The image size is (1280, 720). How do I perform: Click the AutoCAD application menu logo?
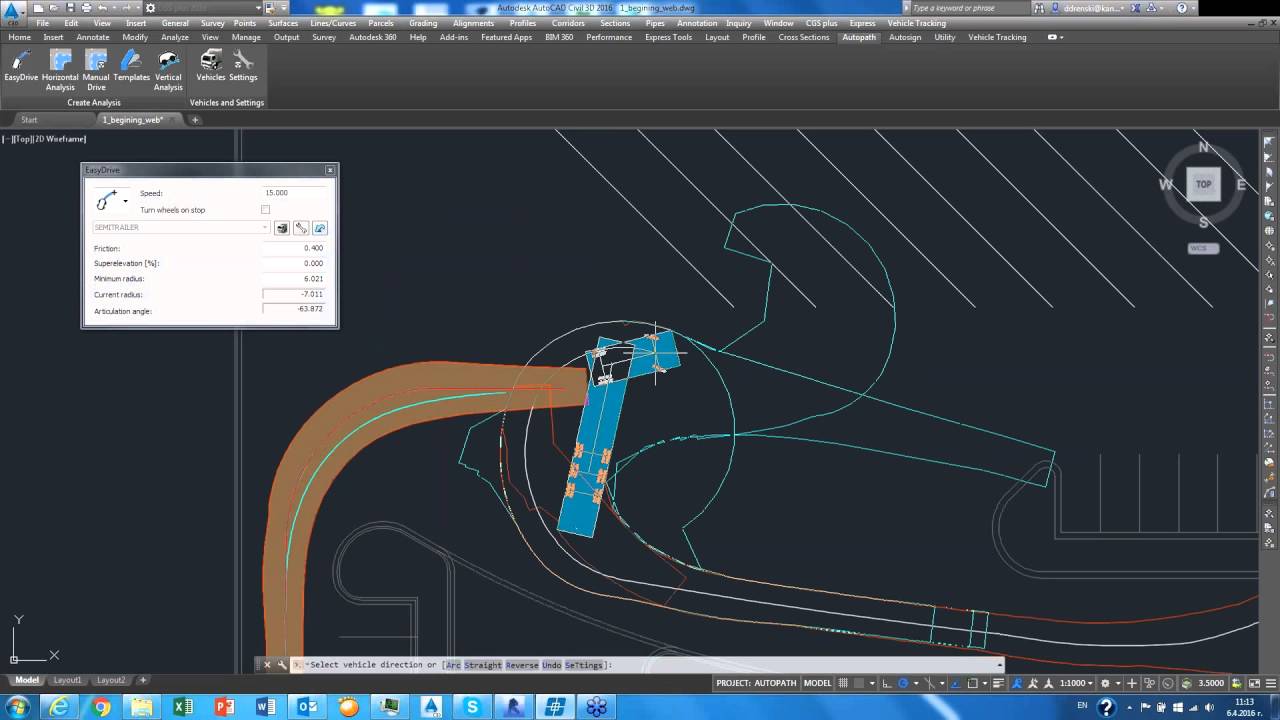point(12,12)
